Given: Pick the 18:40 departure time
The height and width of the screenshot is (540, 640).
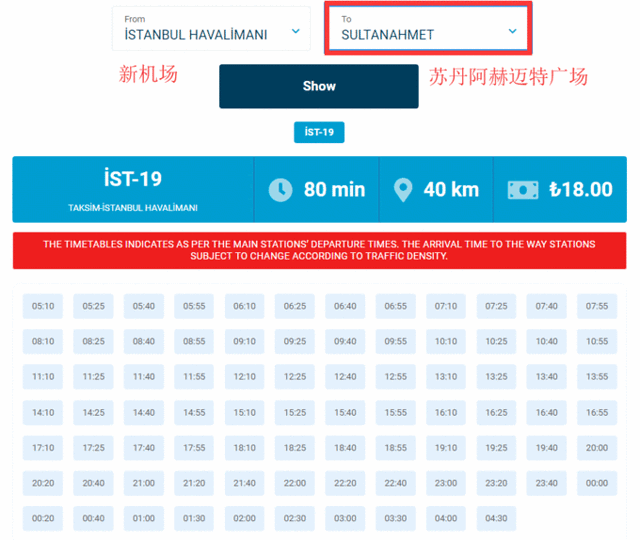Looking at the screenshot, I should coord(345,448).
